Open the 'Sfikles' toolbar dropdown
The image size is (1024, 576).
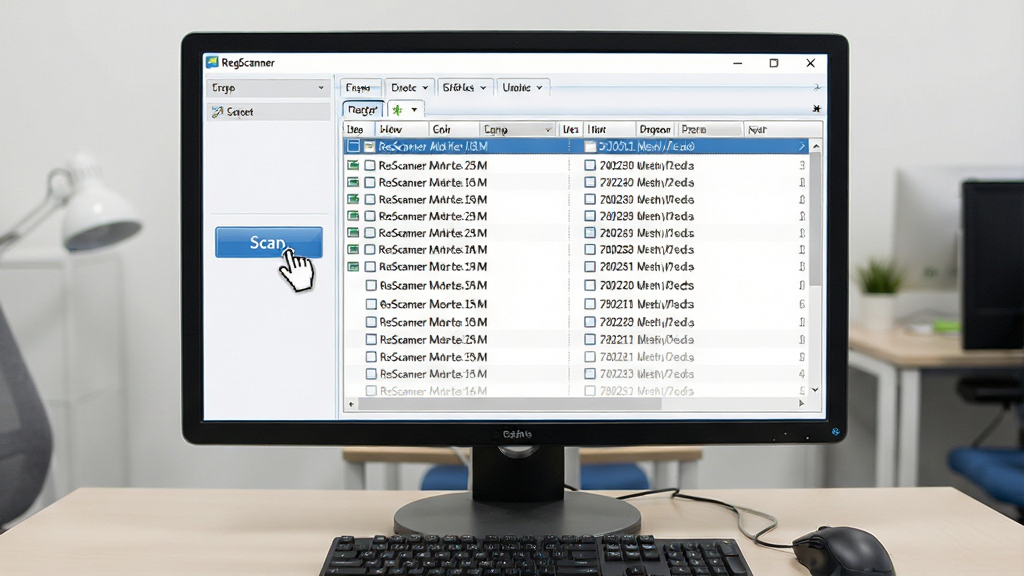pos(464,88)
